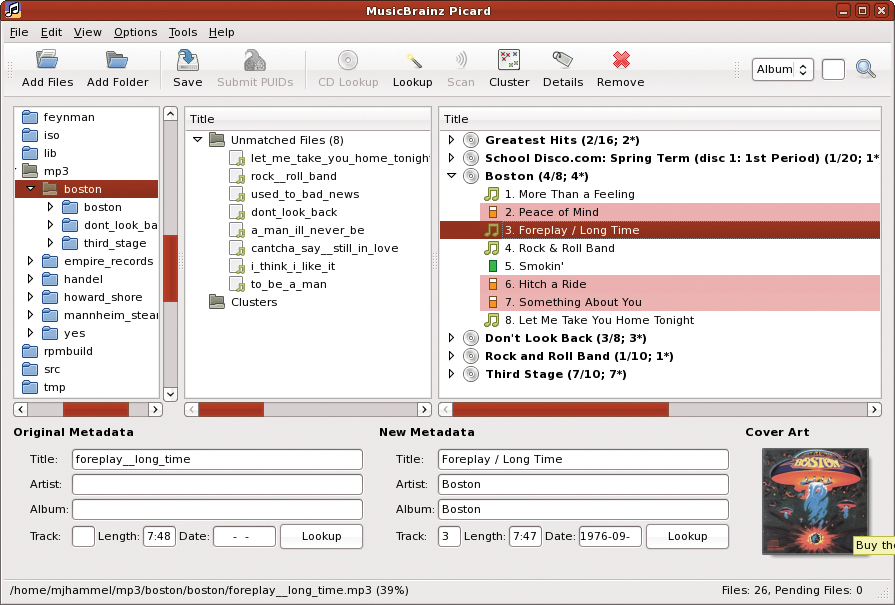Click the Third Stage album disc icon

[470, 374]
